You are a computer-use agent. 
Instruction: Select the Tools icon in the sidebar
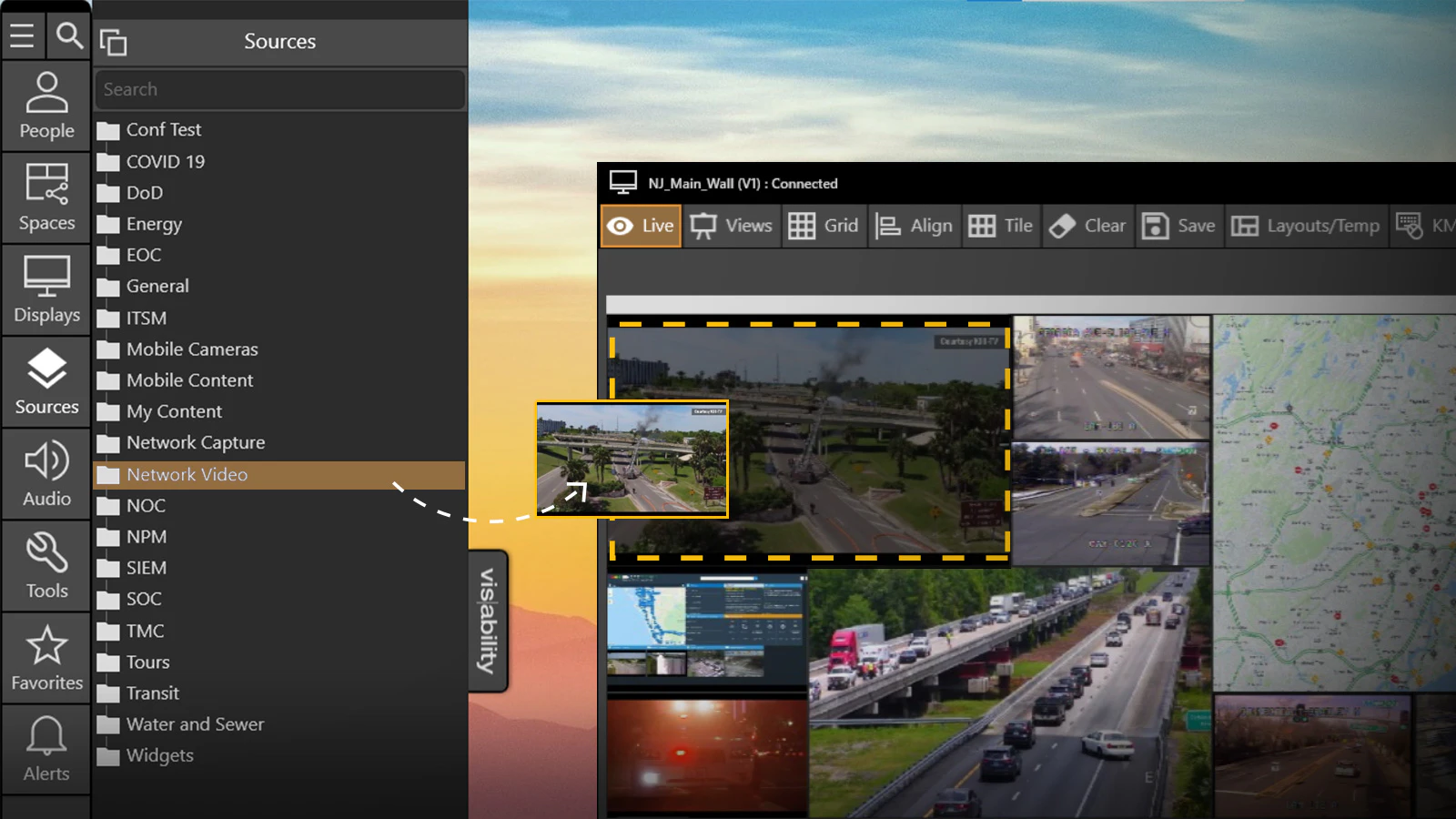click(45, 564)
